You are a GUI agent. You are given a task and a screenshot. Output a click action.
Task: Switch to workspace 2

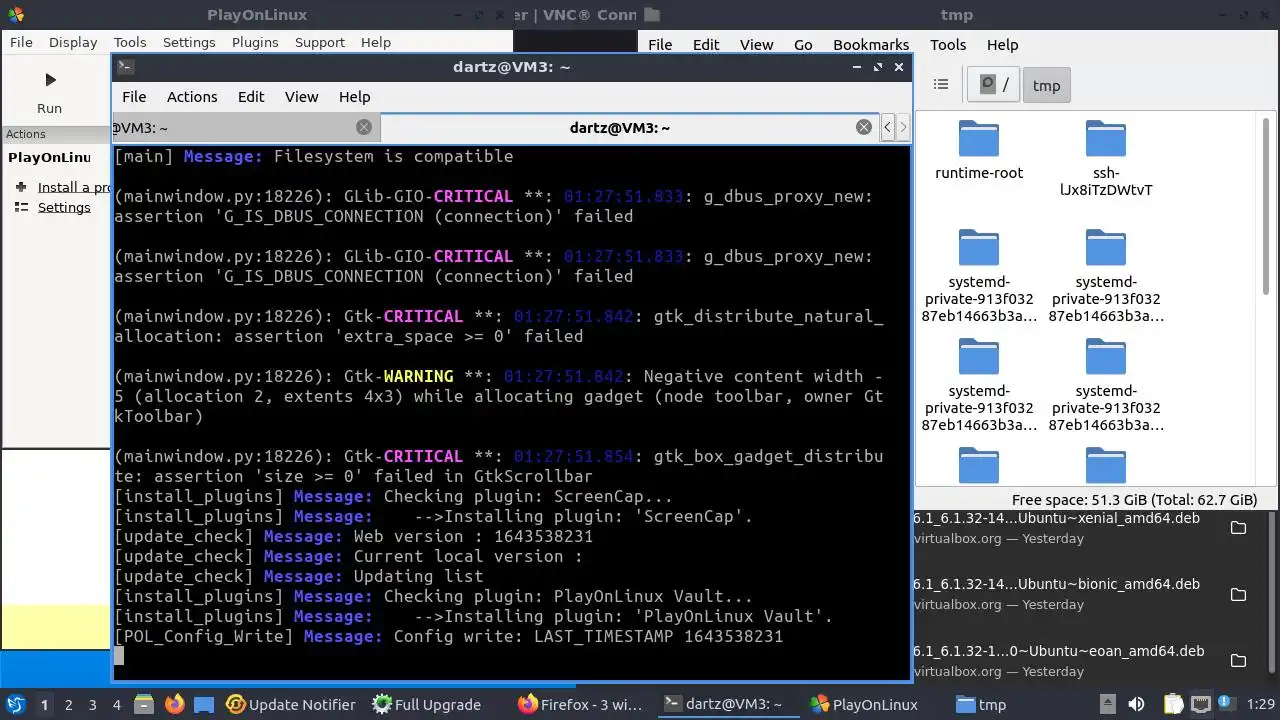coord(68,704)
